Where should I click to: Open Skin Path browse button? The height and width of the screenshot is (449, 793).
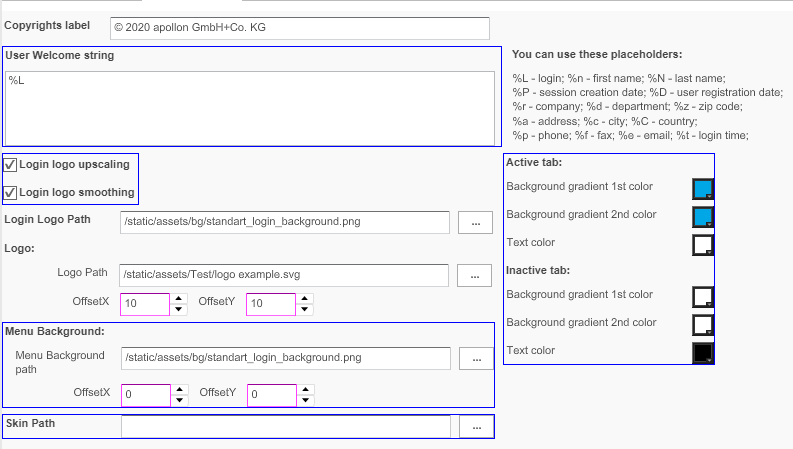[476, 427]
